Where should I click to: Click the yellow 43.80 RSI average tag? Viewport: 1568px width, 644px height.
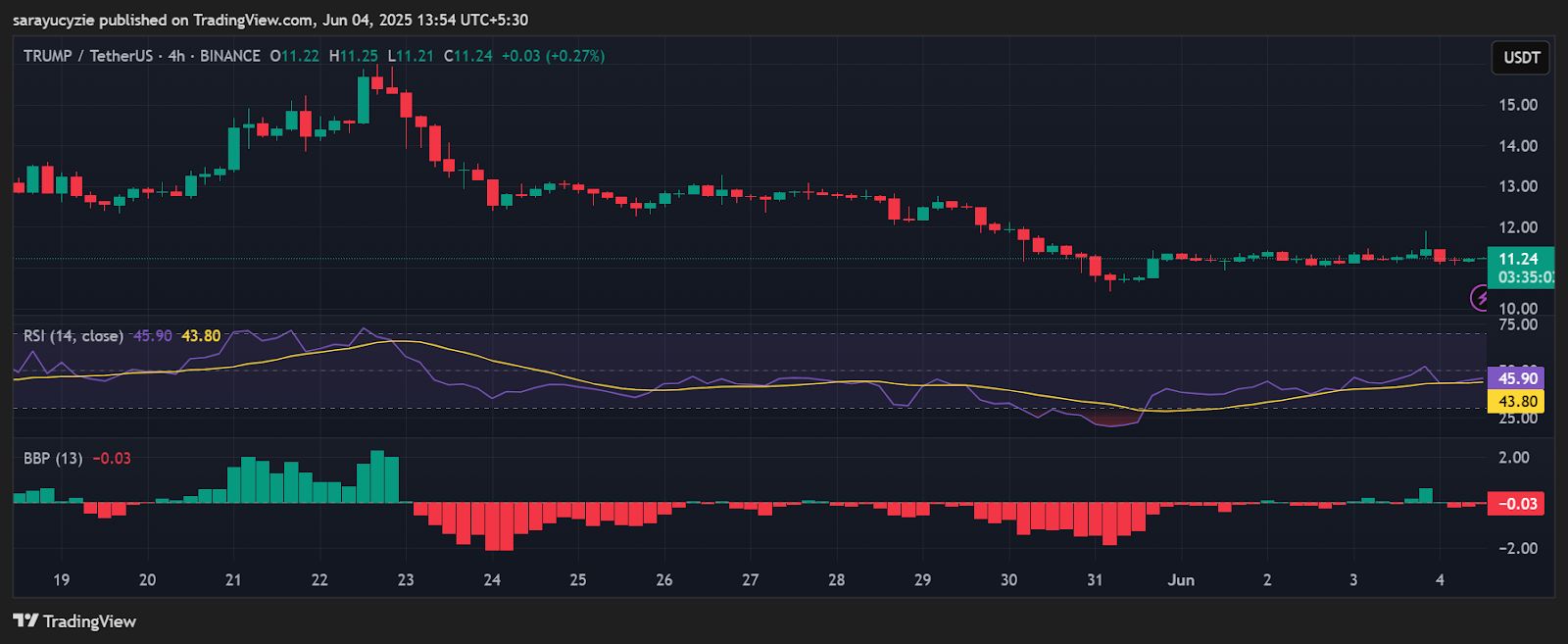point(1517,401)
